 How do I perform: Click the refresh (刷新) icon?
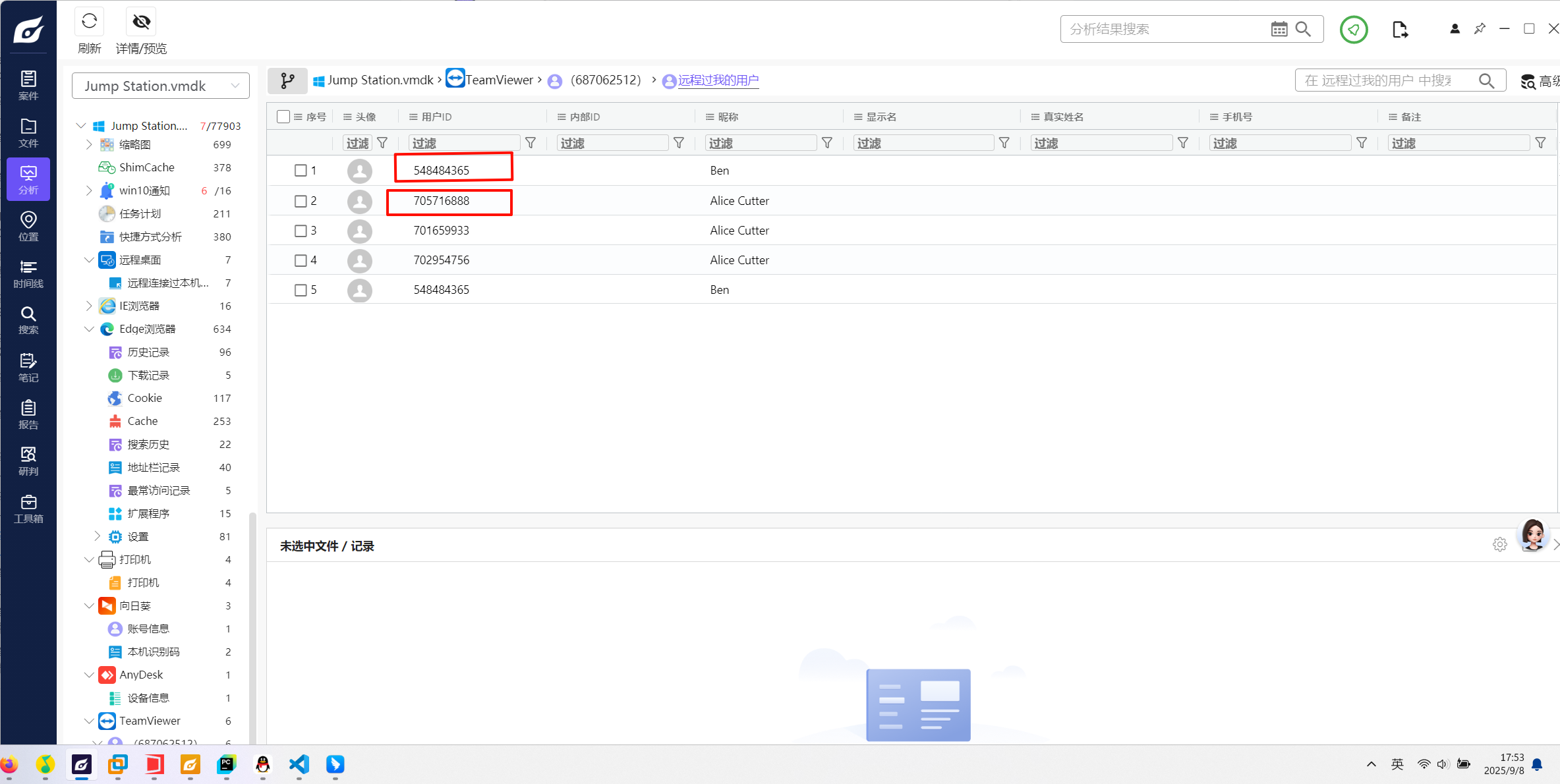89,22
